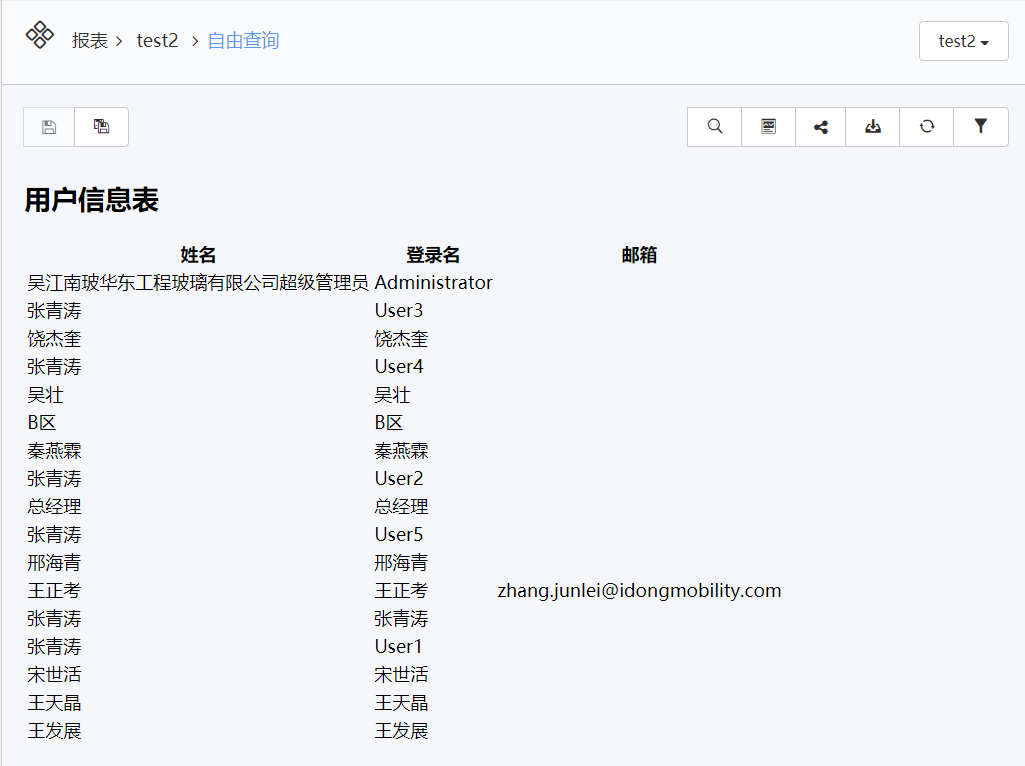Click the 登录名 column header
The width and height of the screenshot is (1025, 766).
click(x=433, y=255)
